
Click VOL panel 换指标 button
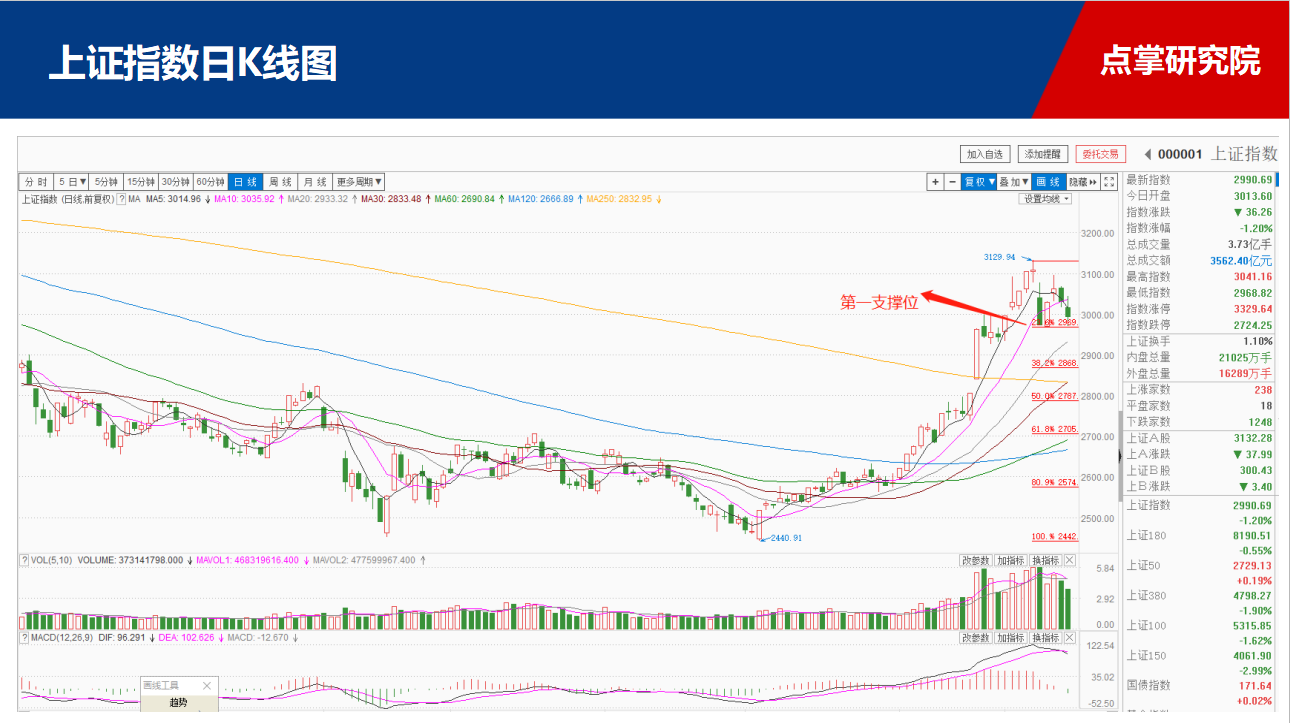tap(1045, 560)
